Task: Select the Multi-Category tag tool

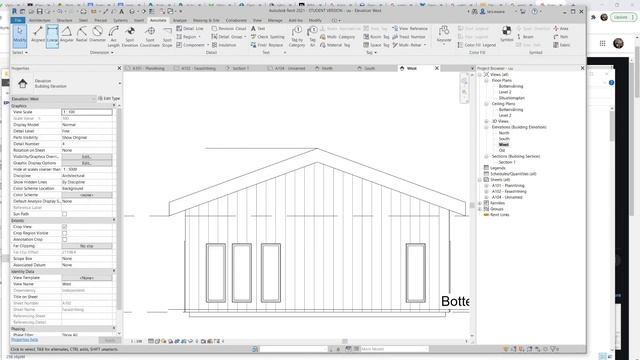Action: tap(337, 37)
